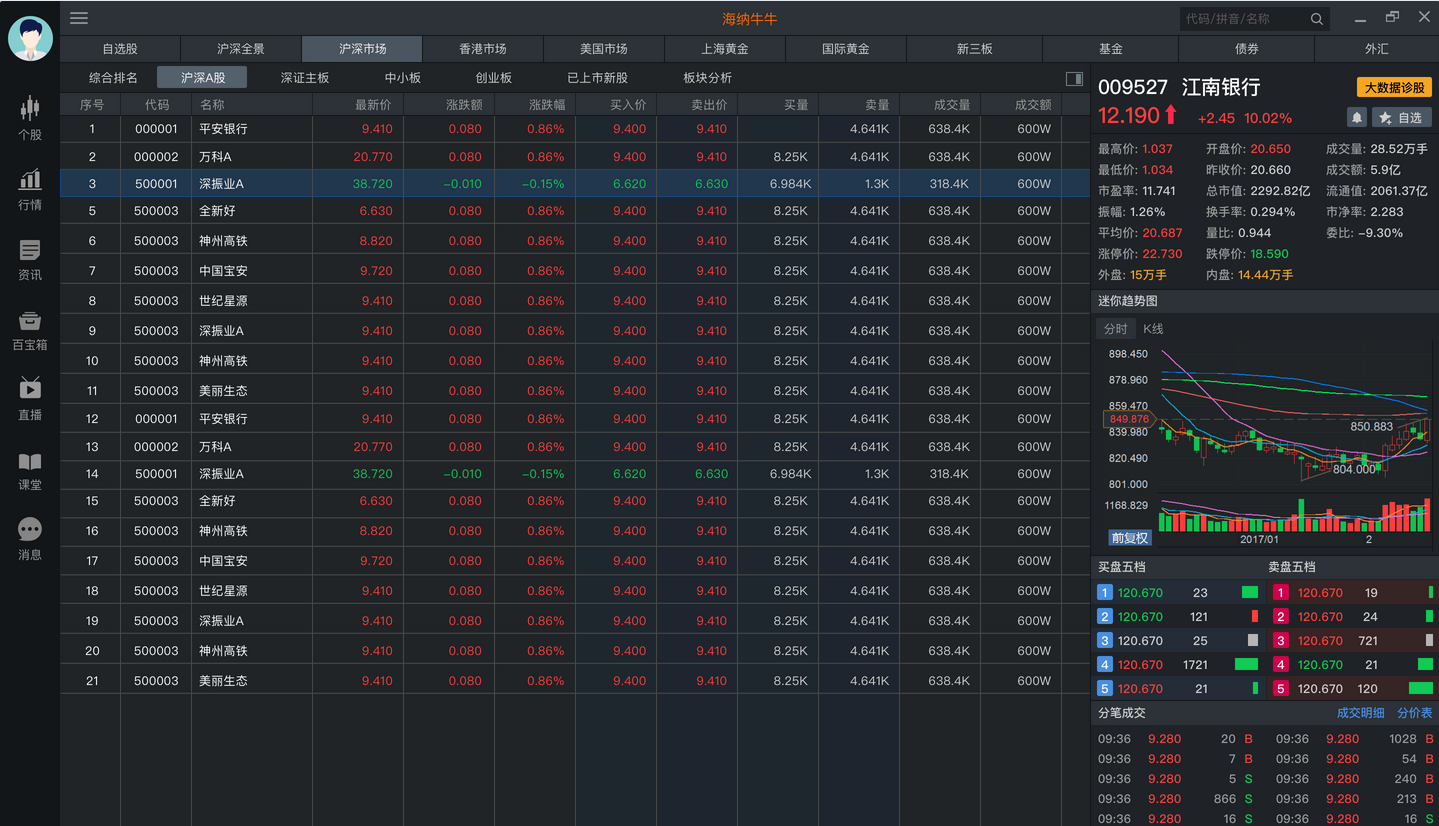This screenshot has height=826, width=1439.
Task: Open 成交明细 transaction details link
Action: 1360,713
